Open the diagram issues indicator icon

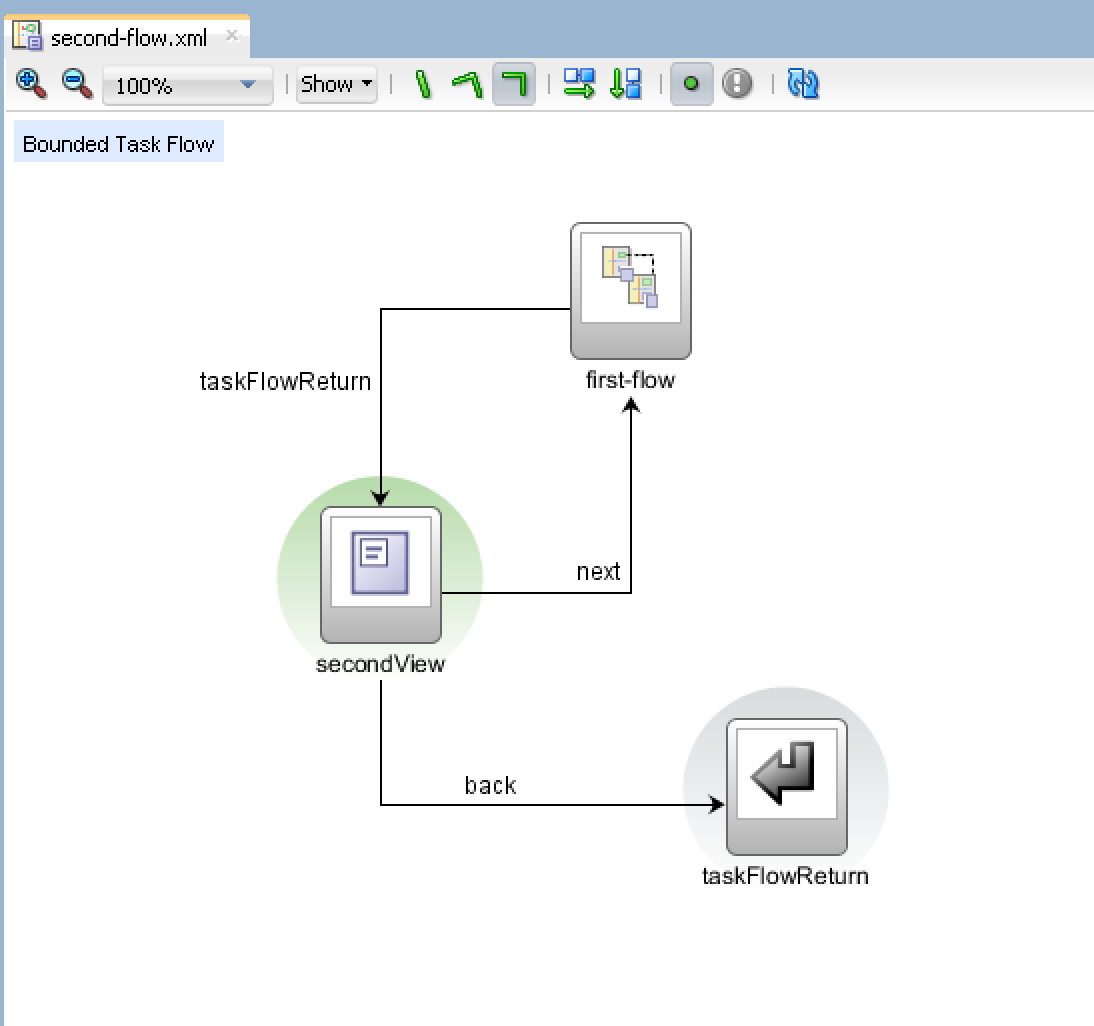[x=737, y=84]
